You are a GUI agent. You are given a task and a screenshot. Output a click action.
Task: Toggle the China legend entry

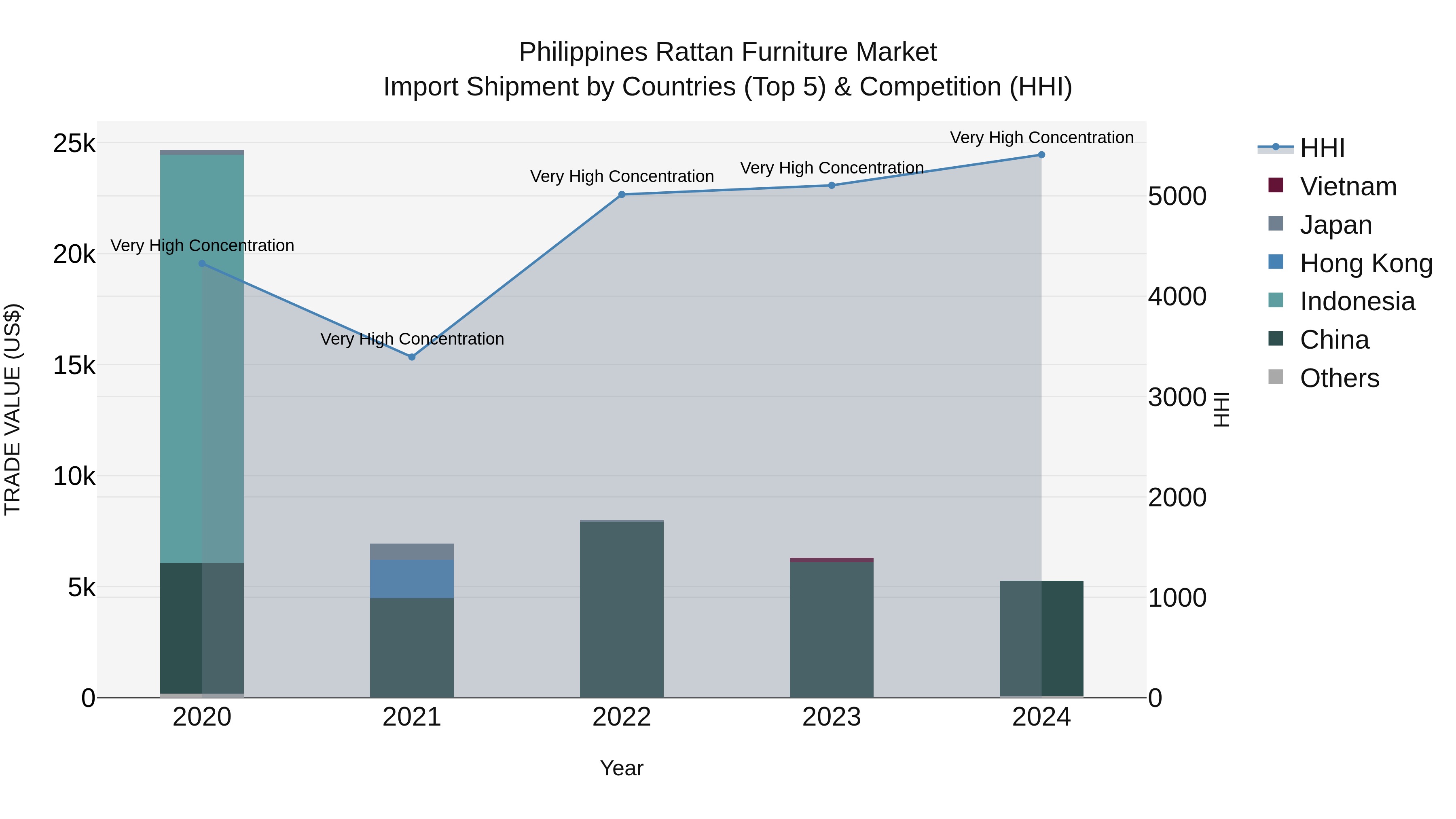[x=1318, y=339]
